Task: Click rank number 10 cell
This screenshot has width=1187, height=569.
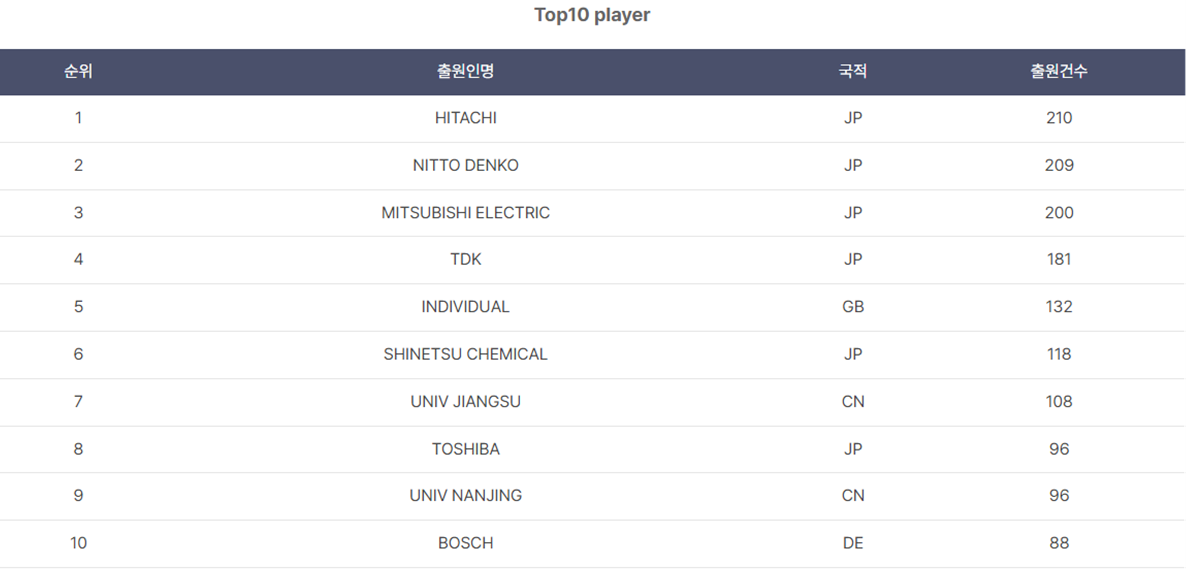Action: [x=78, y=543]
